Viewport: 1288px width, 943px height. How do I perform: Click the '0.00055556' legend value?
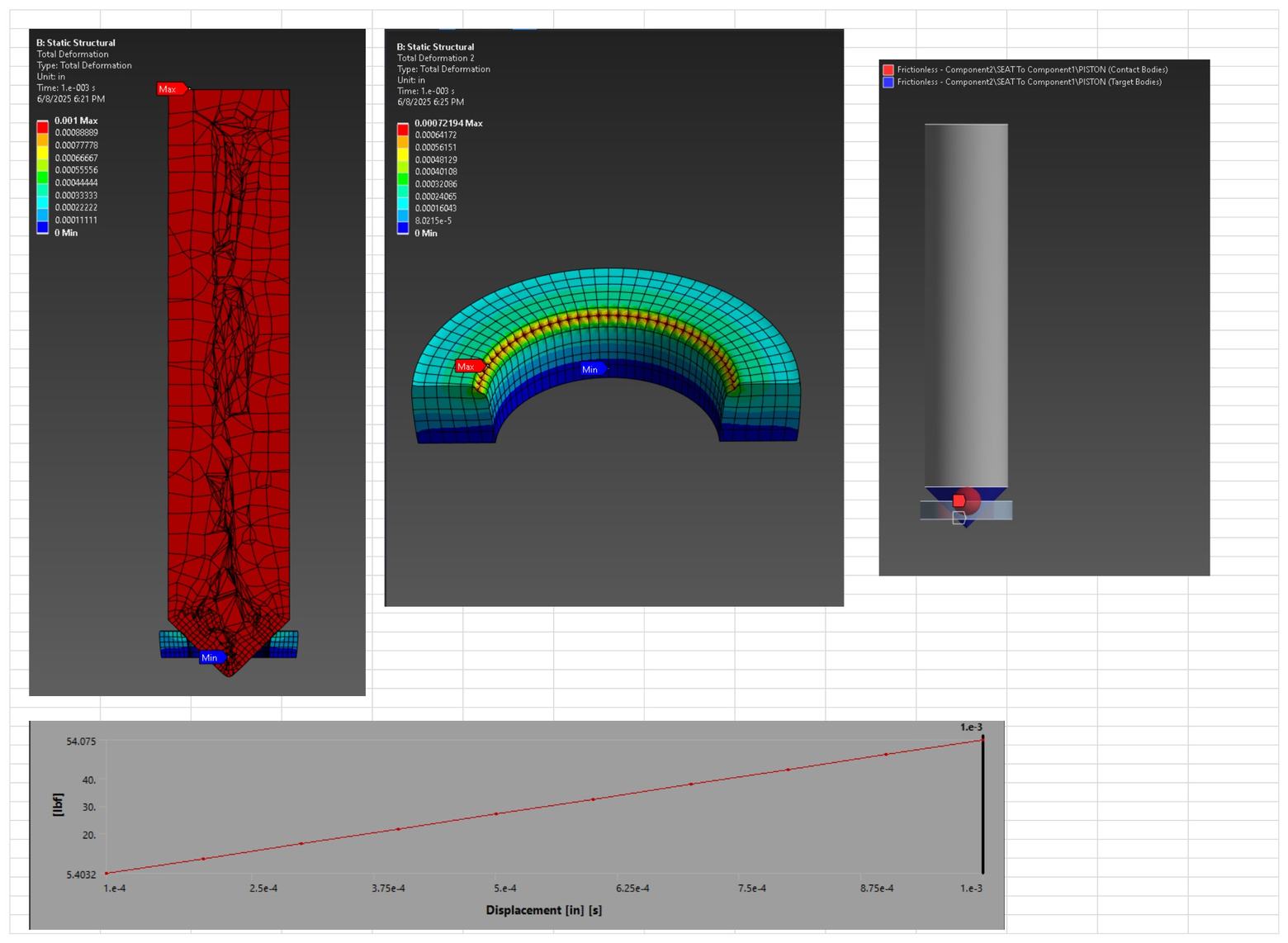tap(77, 170)
